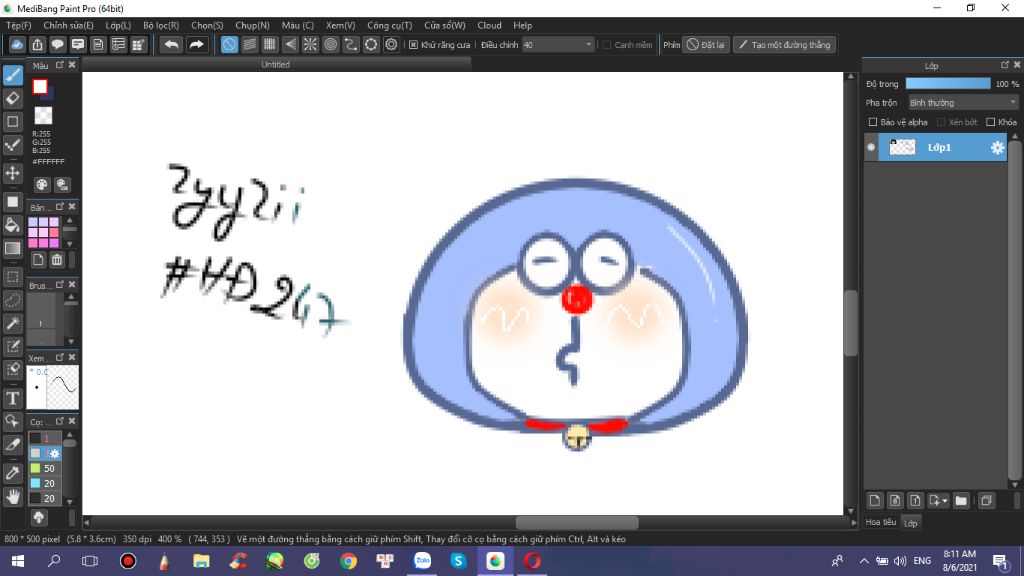Image resolution: width=1024 pixels, height=576 pixels.
Task: Create a new layer in Lớp panel
Action: point(874,501)
